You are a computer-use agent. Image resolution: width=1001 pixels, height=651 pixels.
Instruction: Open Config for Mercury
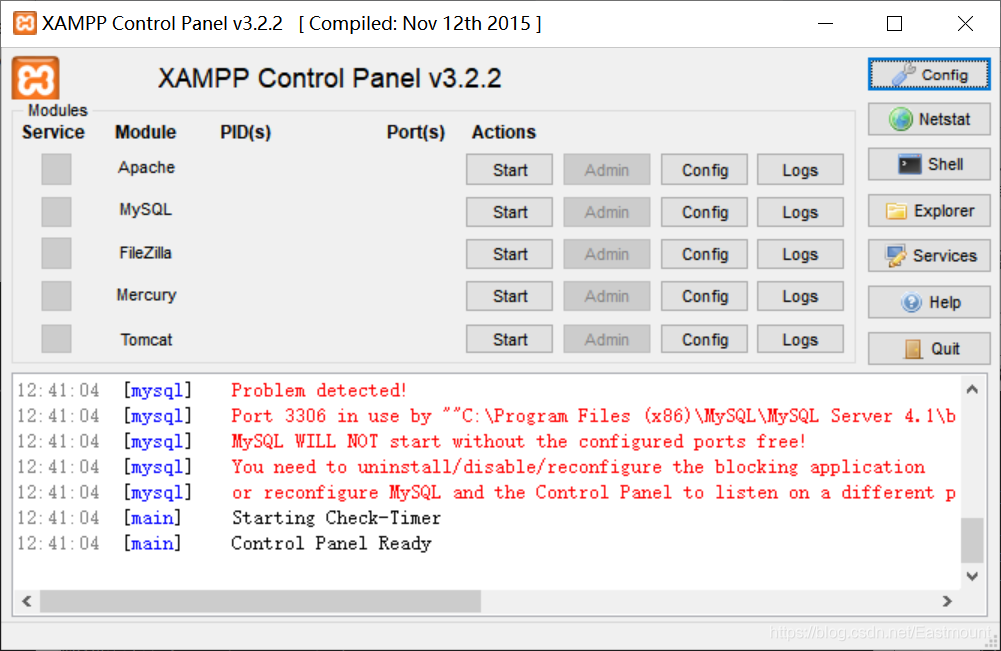point(704,296)
